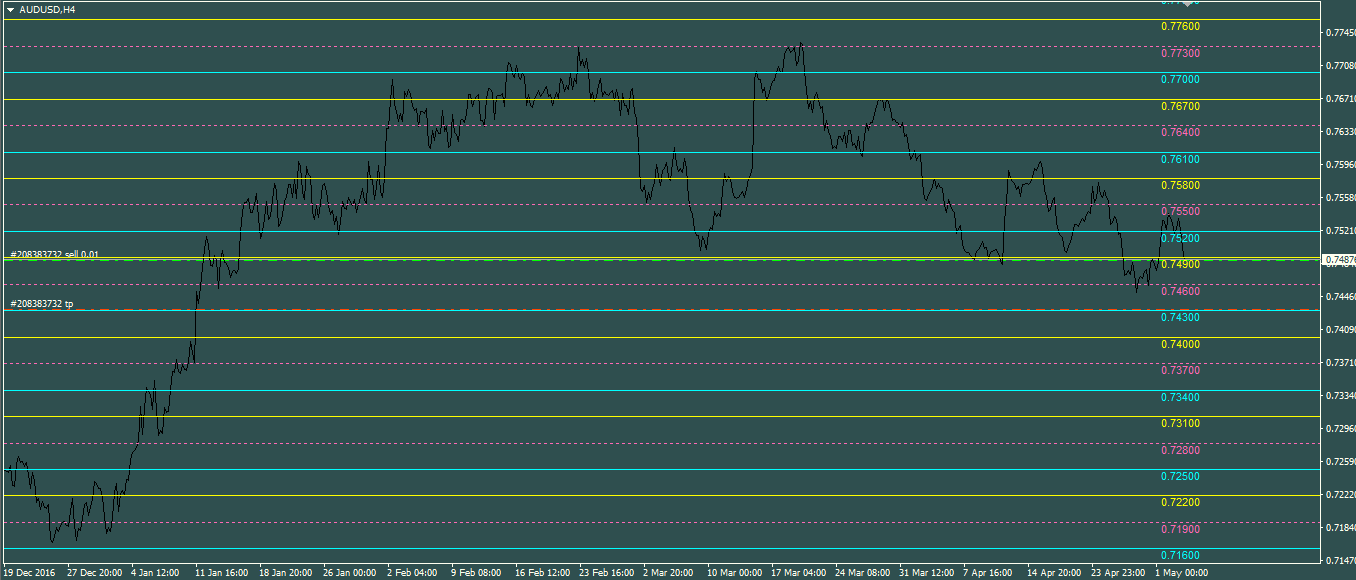Click the yellow 0.74000 level label
1356x580 pixels.
pyautogui.click(x=1180, y=344)
